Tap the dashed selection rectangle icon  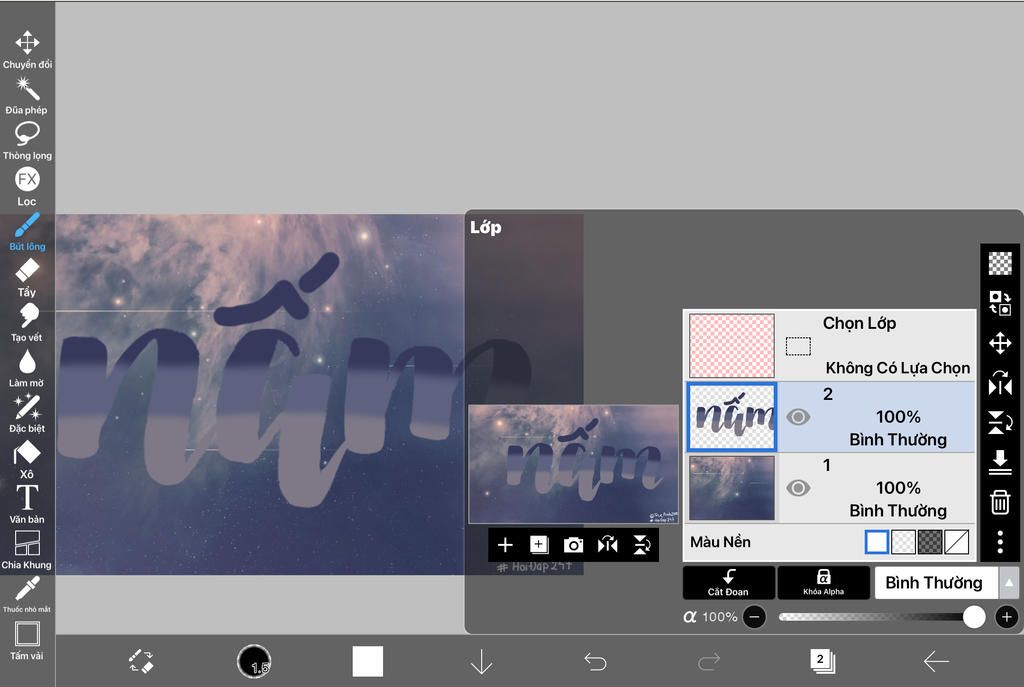798,346
